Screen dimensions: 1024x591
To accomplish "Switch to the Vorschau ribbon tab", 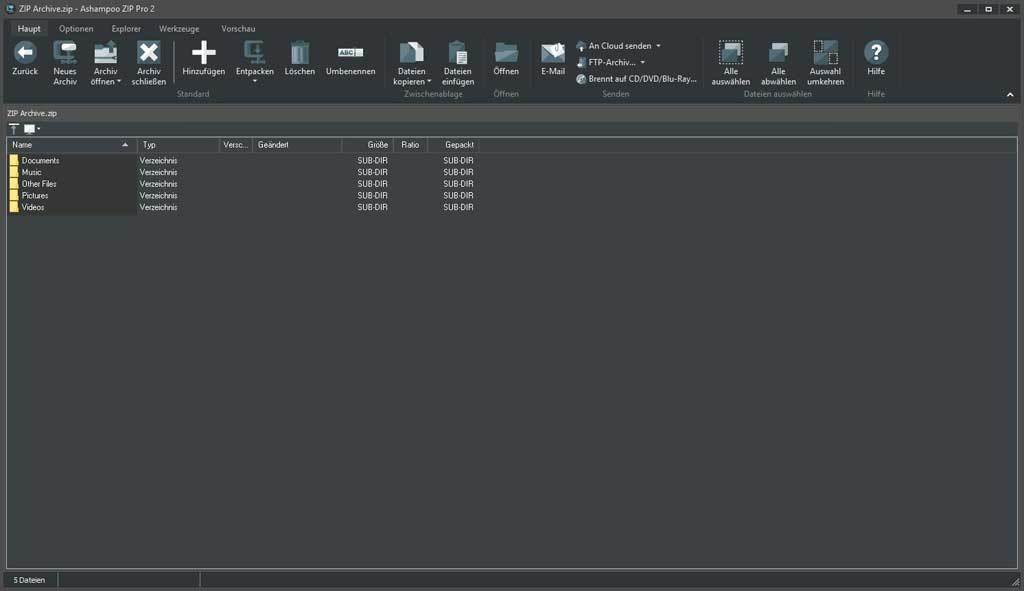I will pyautogui.click(x=238, y=29).
